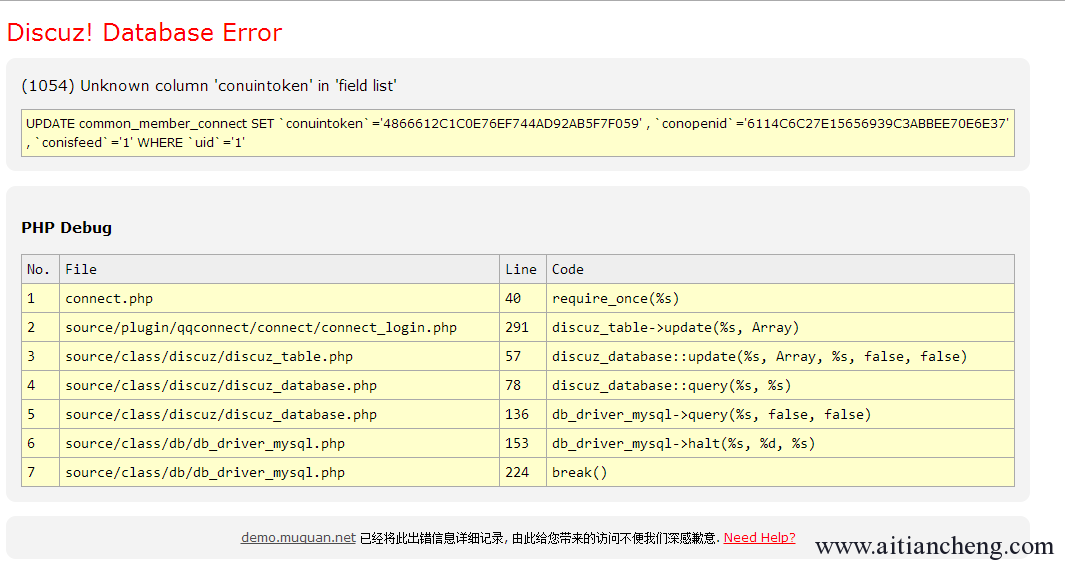Click row number 2 cell
The image size is (1065, 564).
pos(41,328)
